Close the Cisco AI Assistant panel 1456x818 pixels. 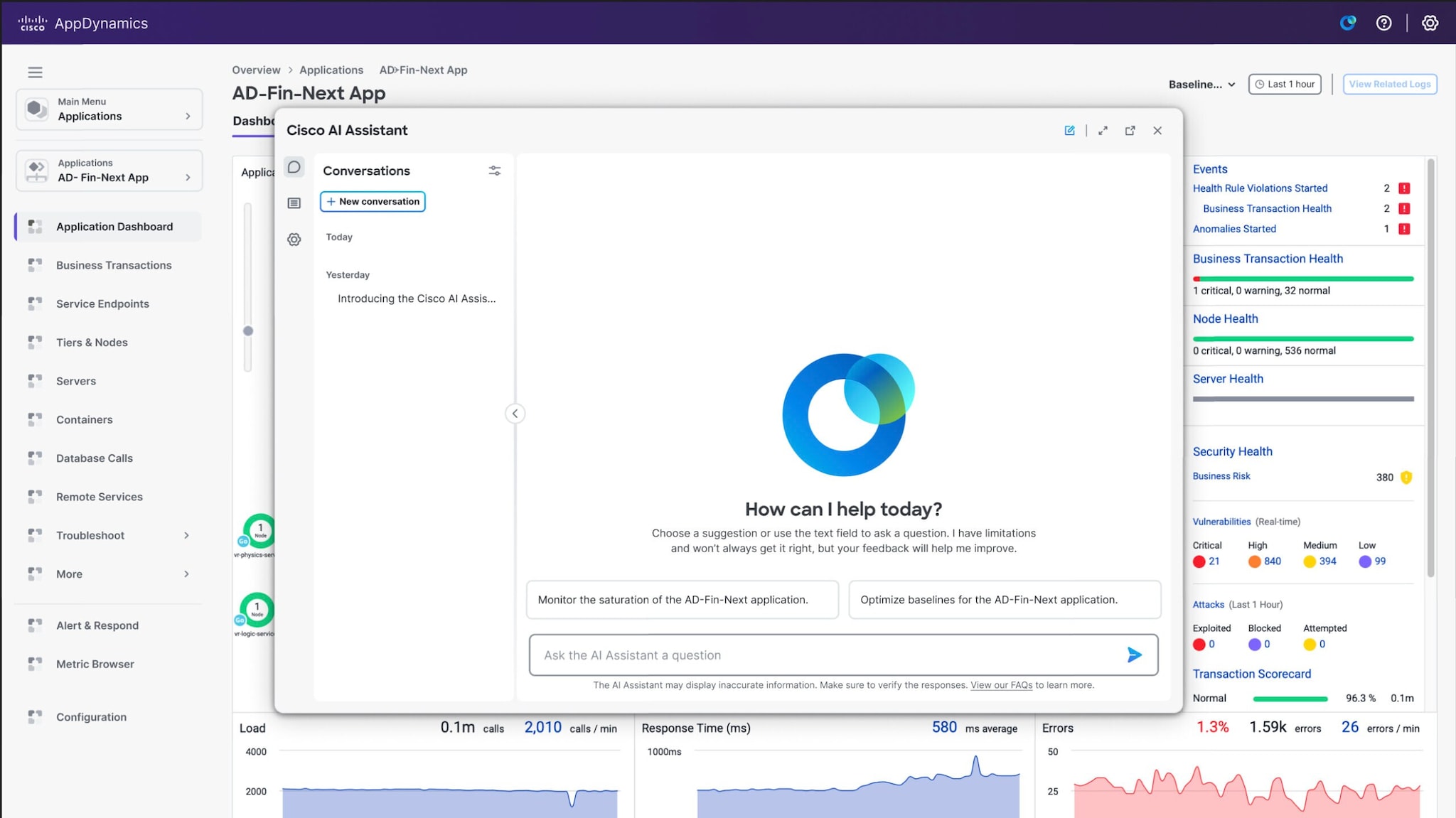pyautogui.click(x=1157, y=130)
